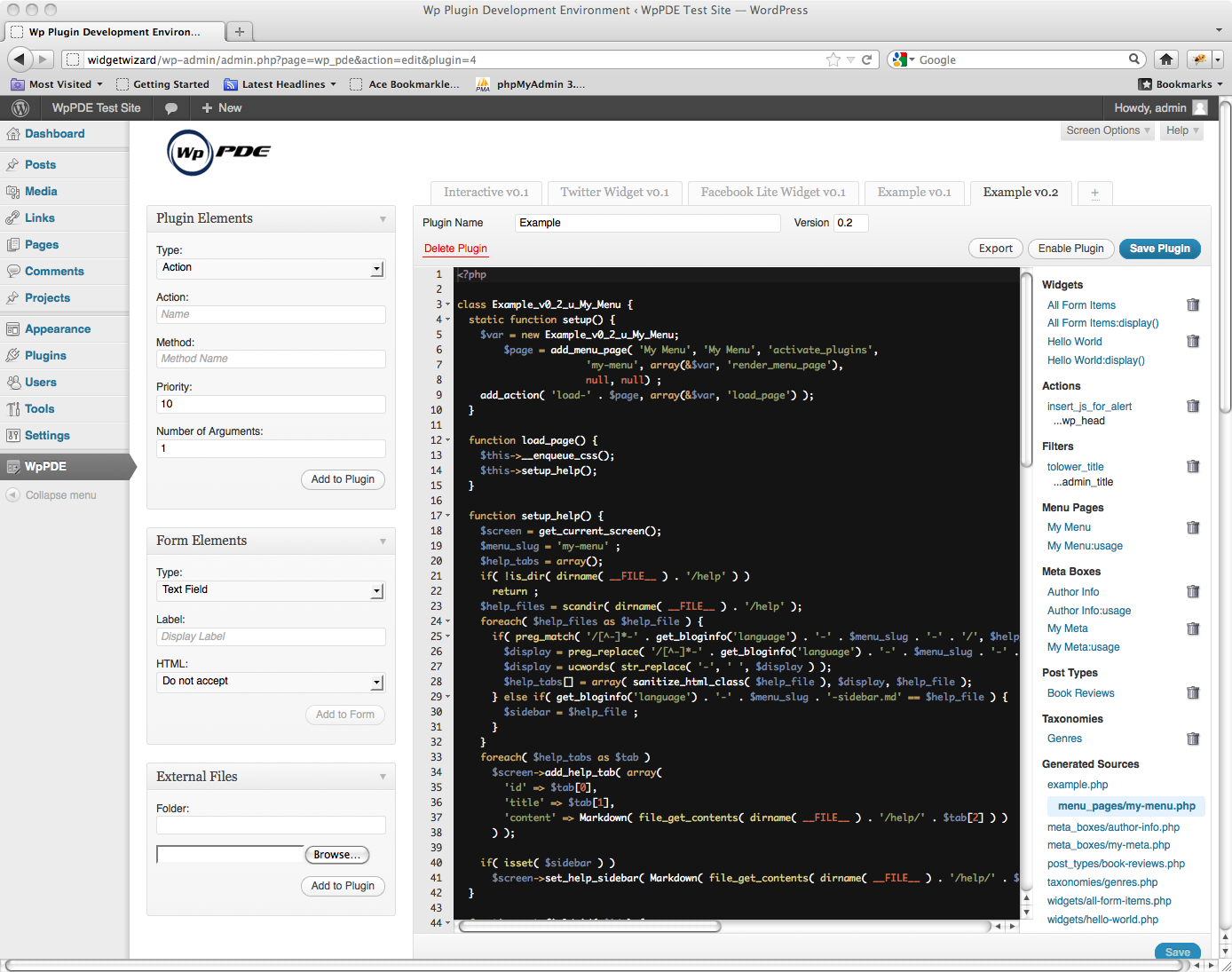Screen dimensions: 1232x972
Task: Click admin avatar icon next to Howdy
Action: [x=1200, y=108]
